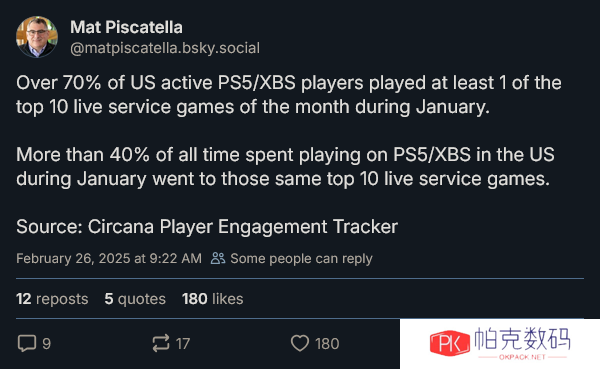The width and height of the screenshot is (600, 369).
Task: Click the Source: Circana Player Engagement Tracker line
Action: tap(207, 227)
